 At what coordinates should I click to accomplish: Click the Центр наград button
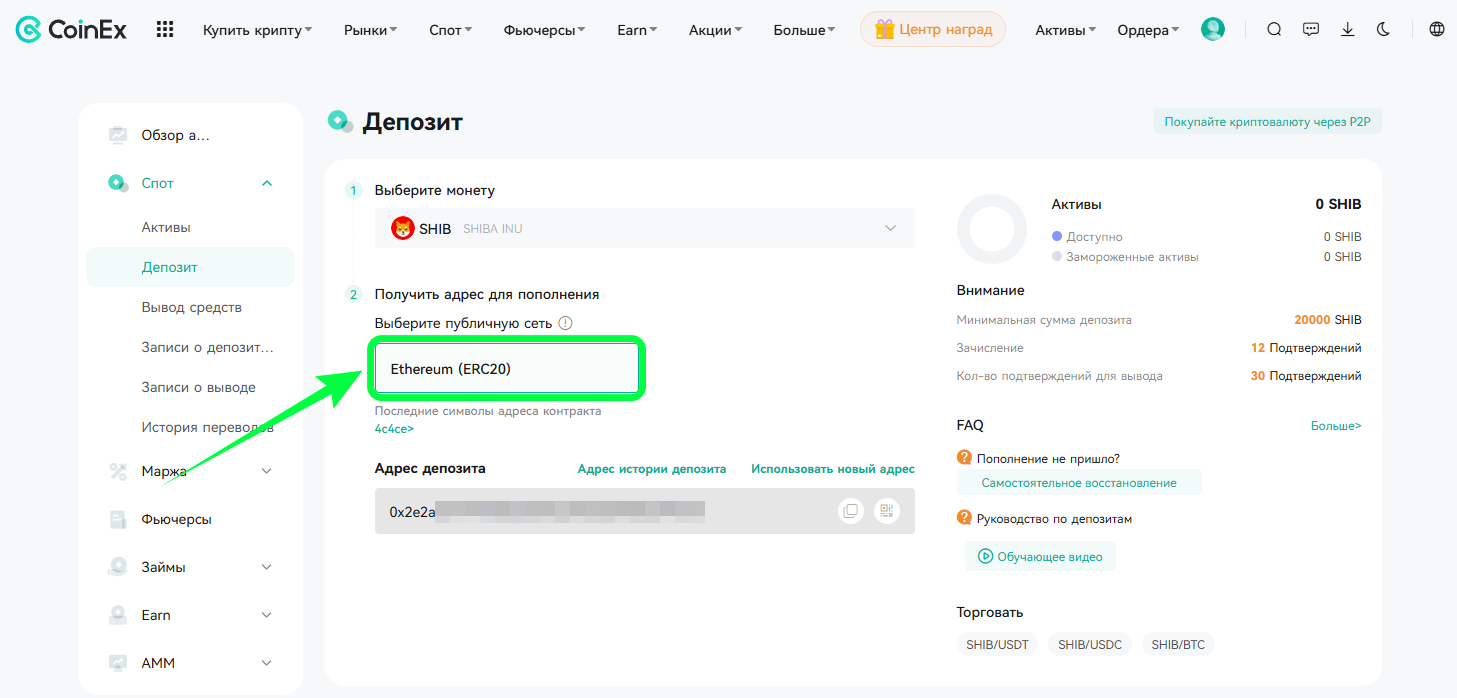click(933, 29)
